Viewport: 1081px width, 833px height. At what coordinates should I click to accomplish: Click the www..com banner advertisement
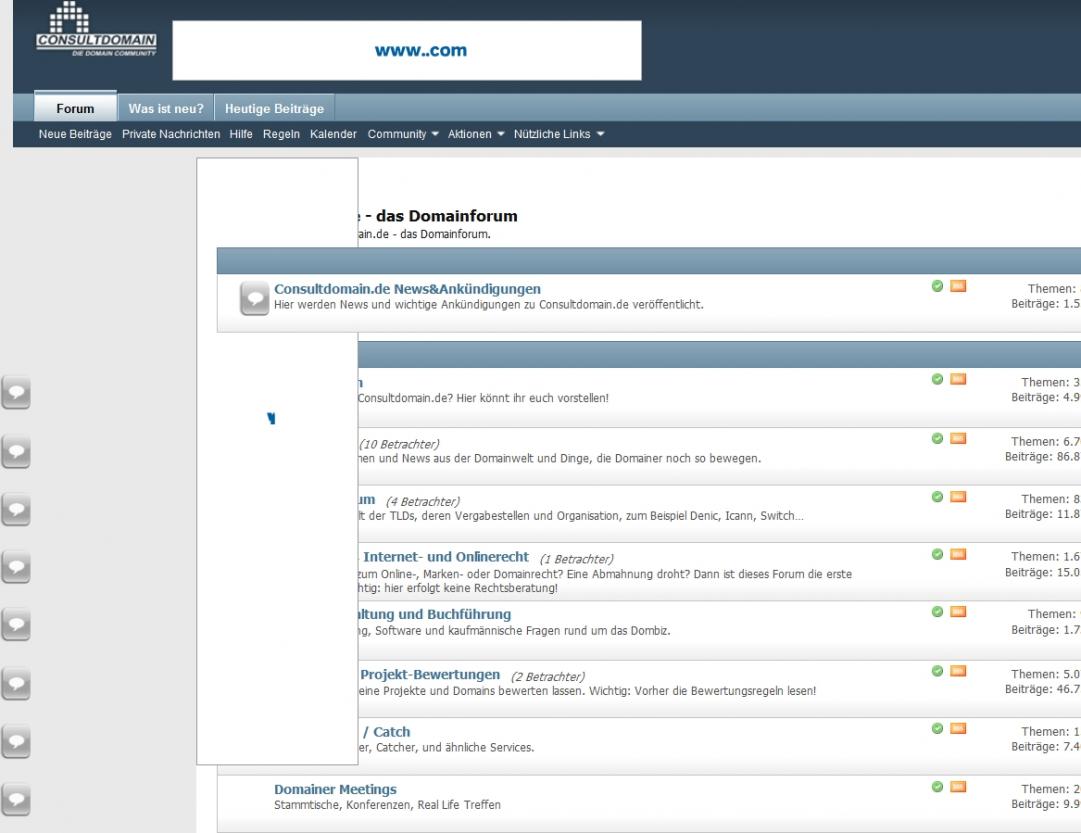(406, 50)
